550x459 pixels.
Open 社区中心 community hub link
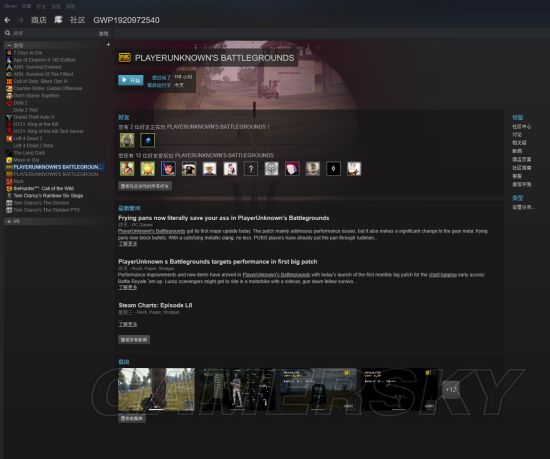pyautogui.click(x=522, y=126)
